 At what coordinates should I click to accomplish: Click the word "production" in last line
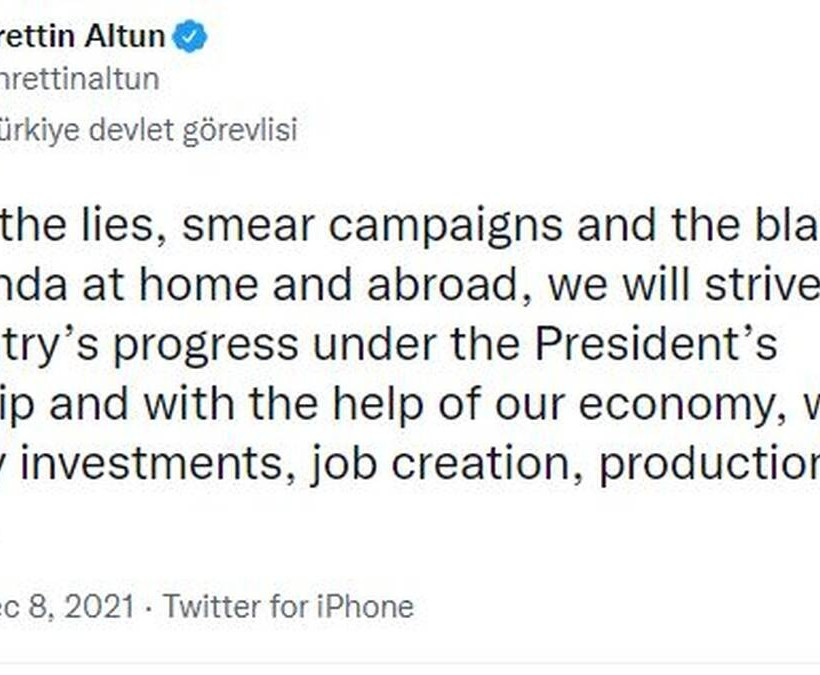coord(709,464)
